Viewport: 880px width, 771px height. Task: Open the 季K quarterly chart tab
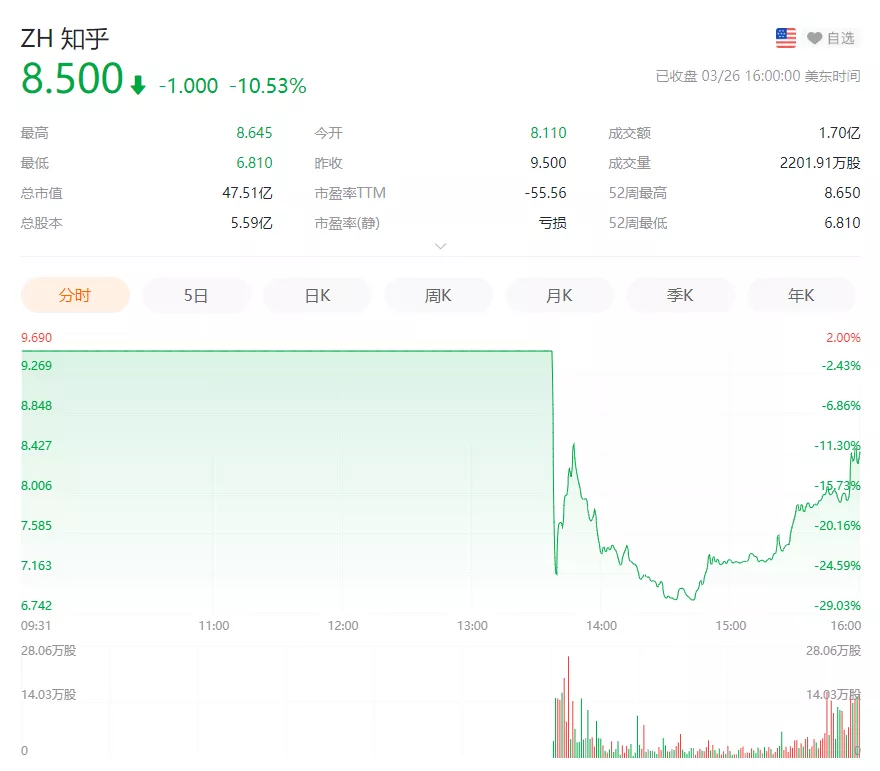[680, 295]
